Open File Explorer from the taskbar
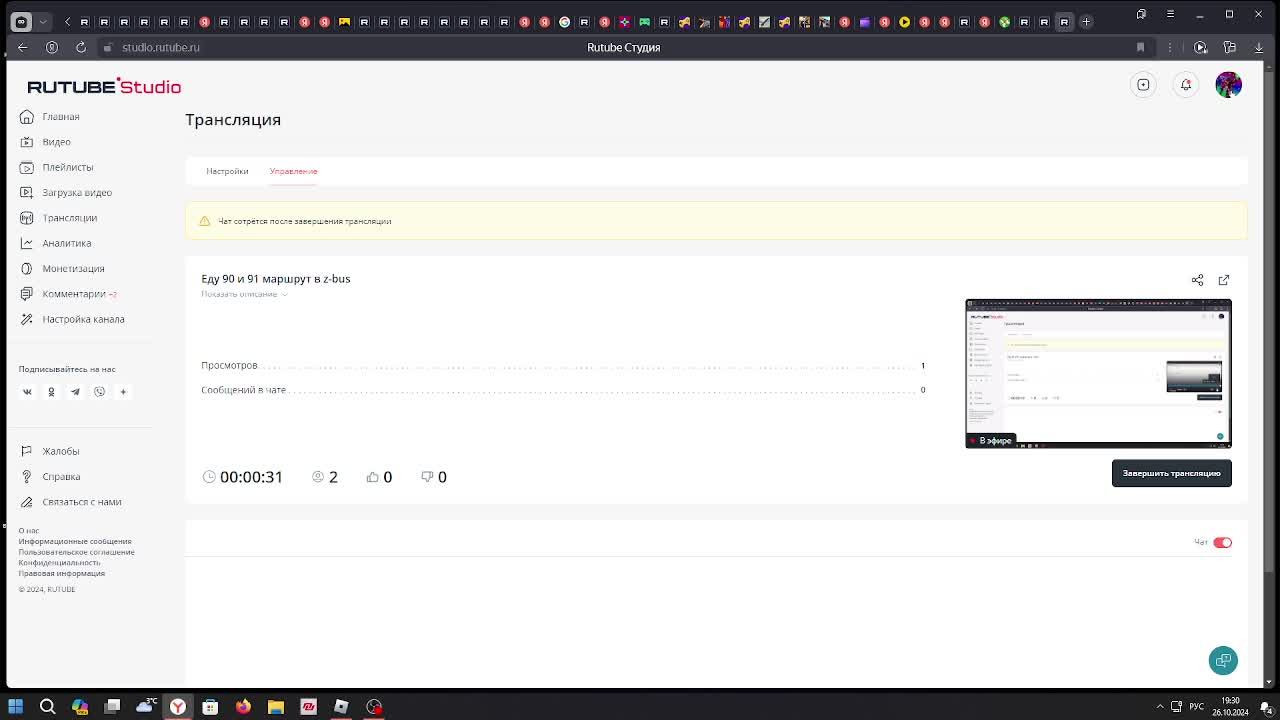The image size is (1280, 720). point(276,707)
